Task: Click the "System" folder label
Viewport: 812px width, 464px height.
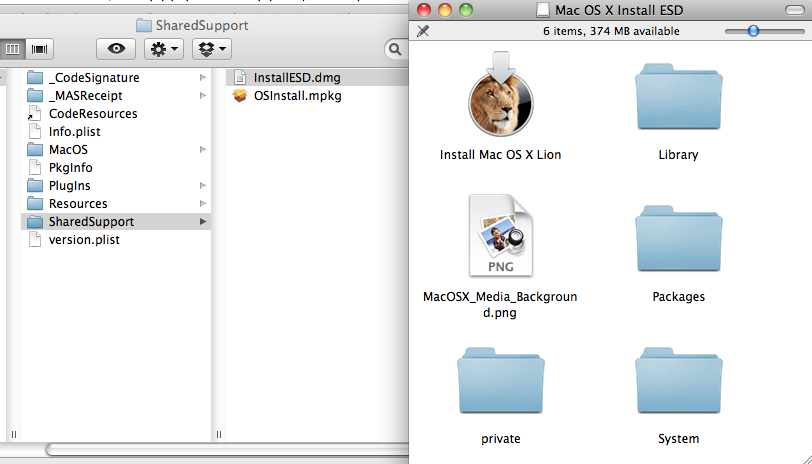Action: [678, 439]
